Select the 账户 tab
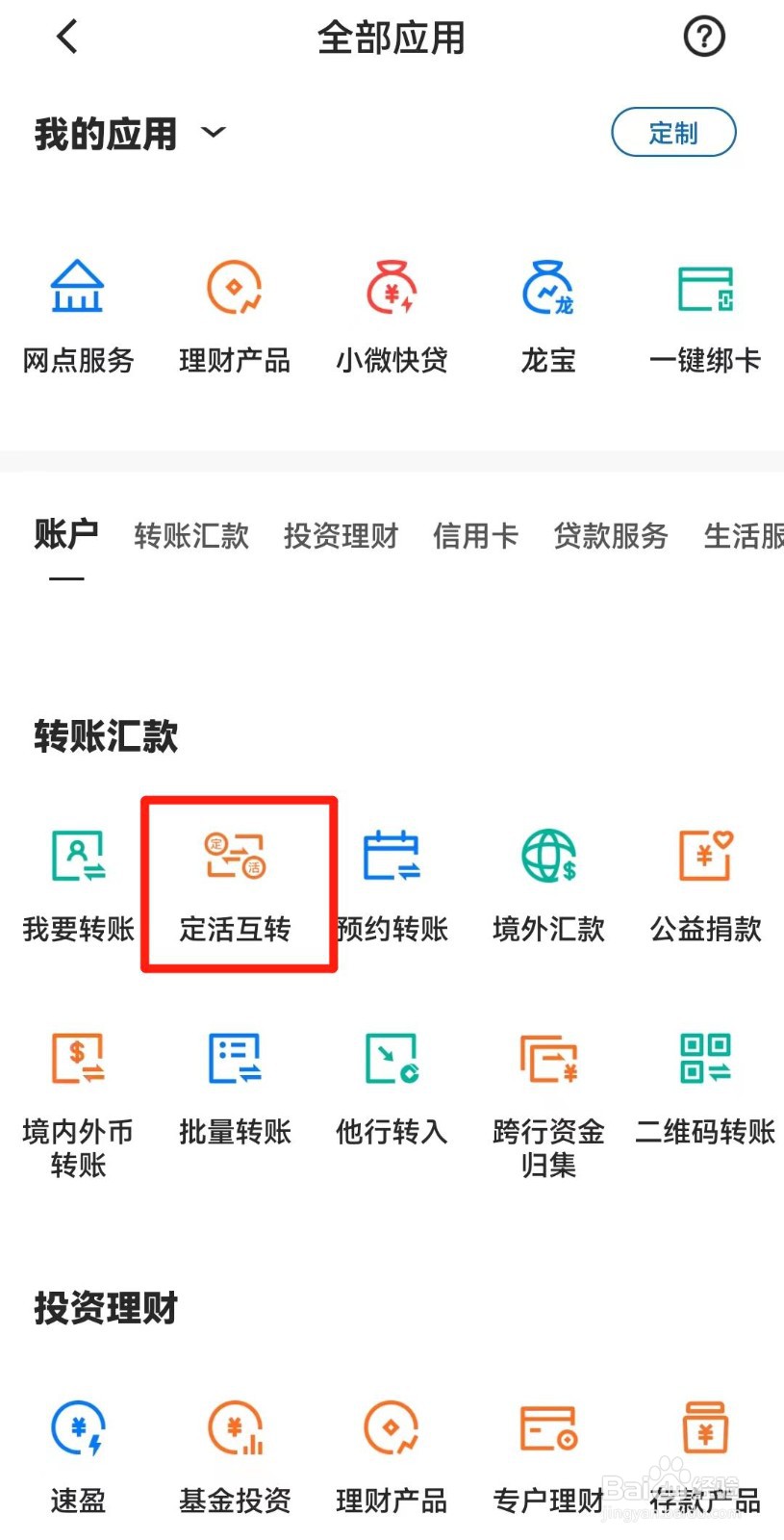Viewport: 784px width, 1540px height. (66, 533)
